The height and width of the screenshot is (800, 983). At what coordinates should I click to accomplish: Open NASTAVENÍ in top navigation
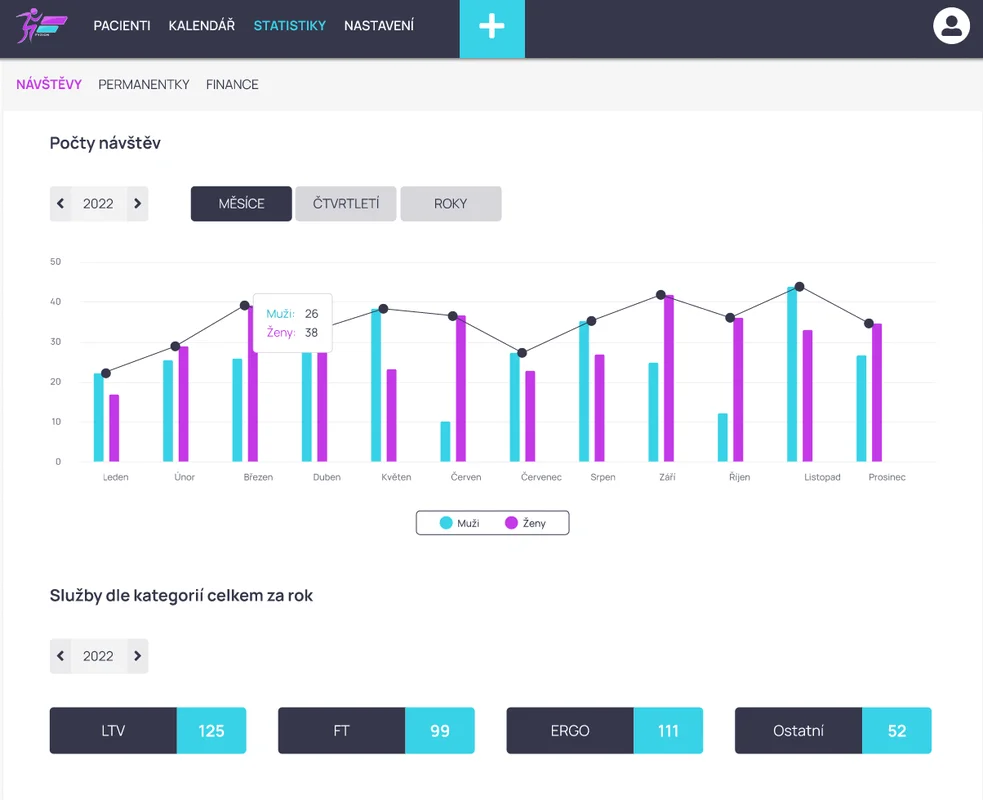(x=378, y=26)
